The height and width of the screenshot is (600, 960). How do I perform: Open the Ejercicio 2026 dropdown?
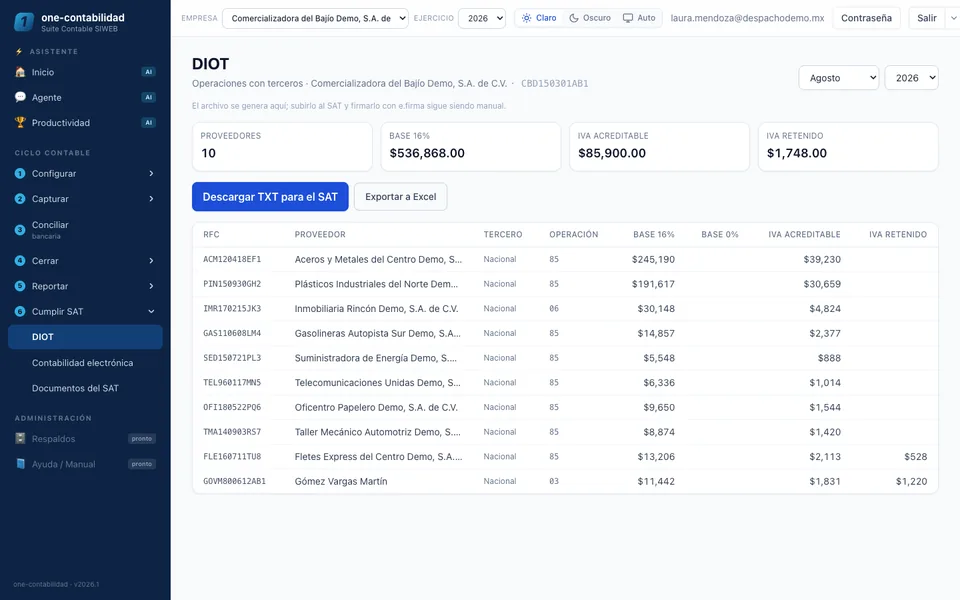(x=482, y=18)
